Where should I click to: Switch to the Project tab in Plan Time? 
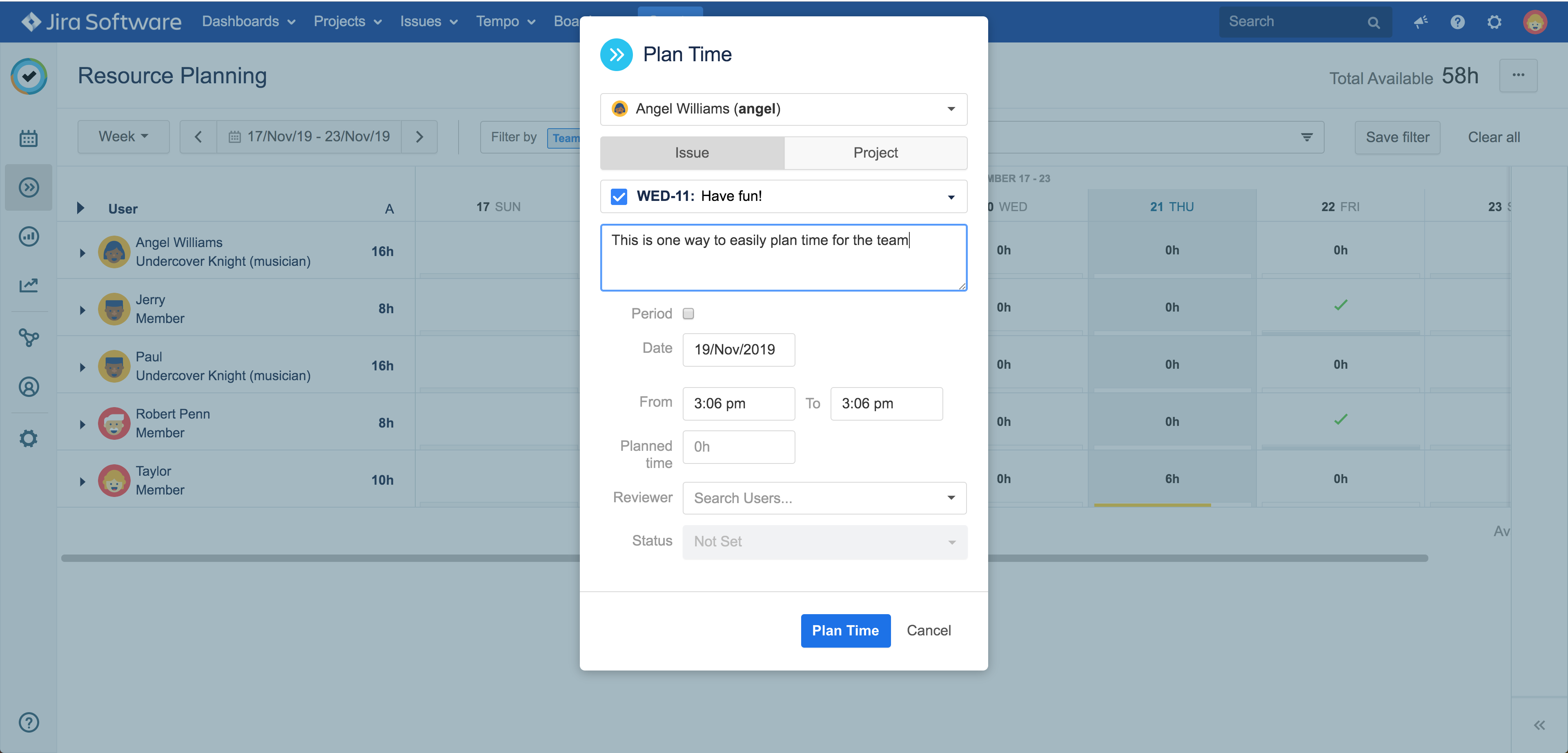point(875,153)
